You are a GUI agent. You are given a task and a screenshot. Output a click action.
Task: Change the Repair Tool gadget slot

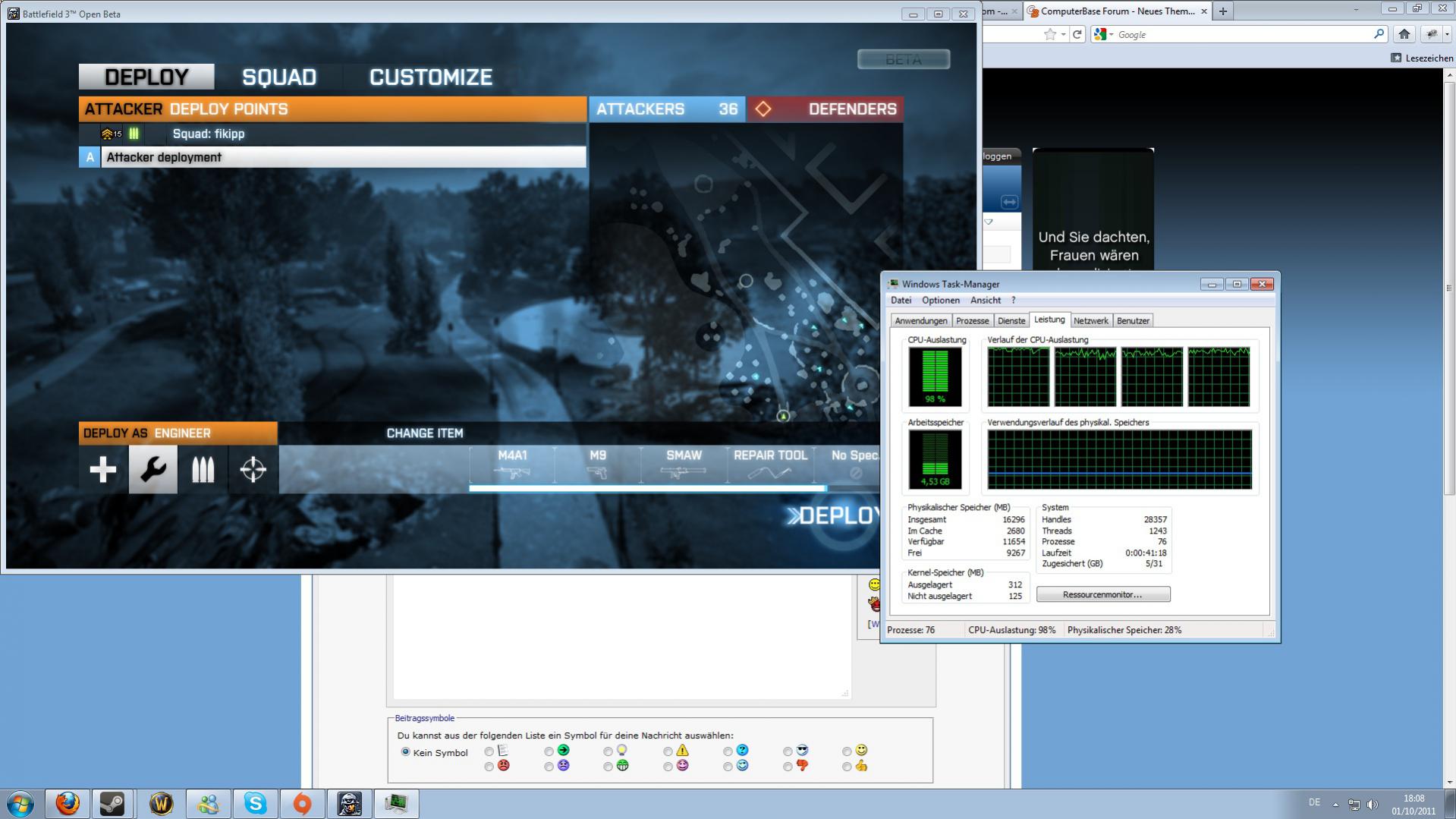[770, 465]
